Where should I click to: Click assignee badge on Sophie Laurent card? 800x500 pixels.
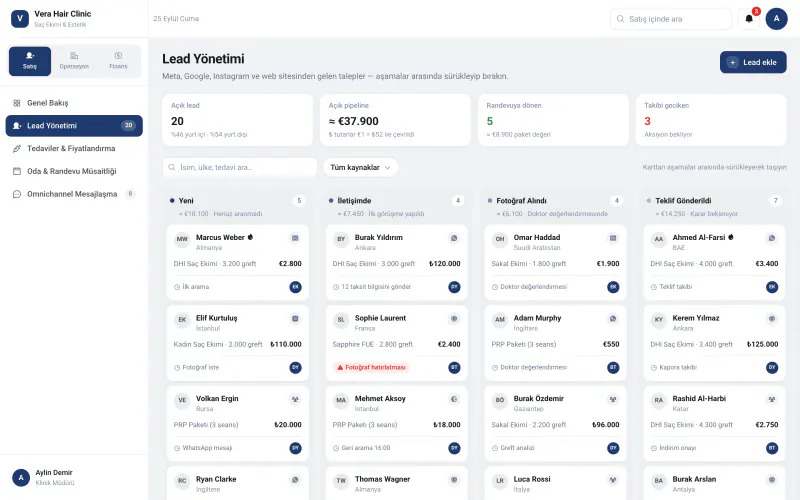pyautogui.click(x=454, y=367)
